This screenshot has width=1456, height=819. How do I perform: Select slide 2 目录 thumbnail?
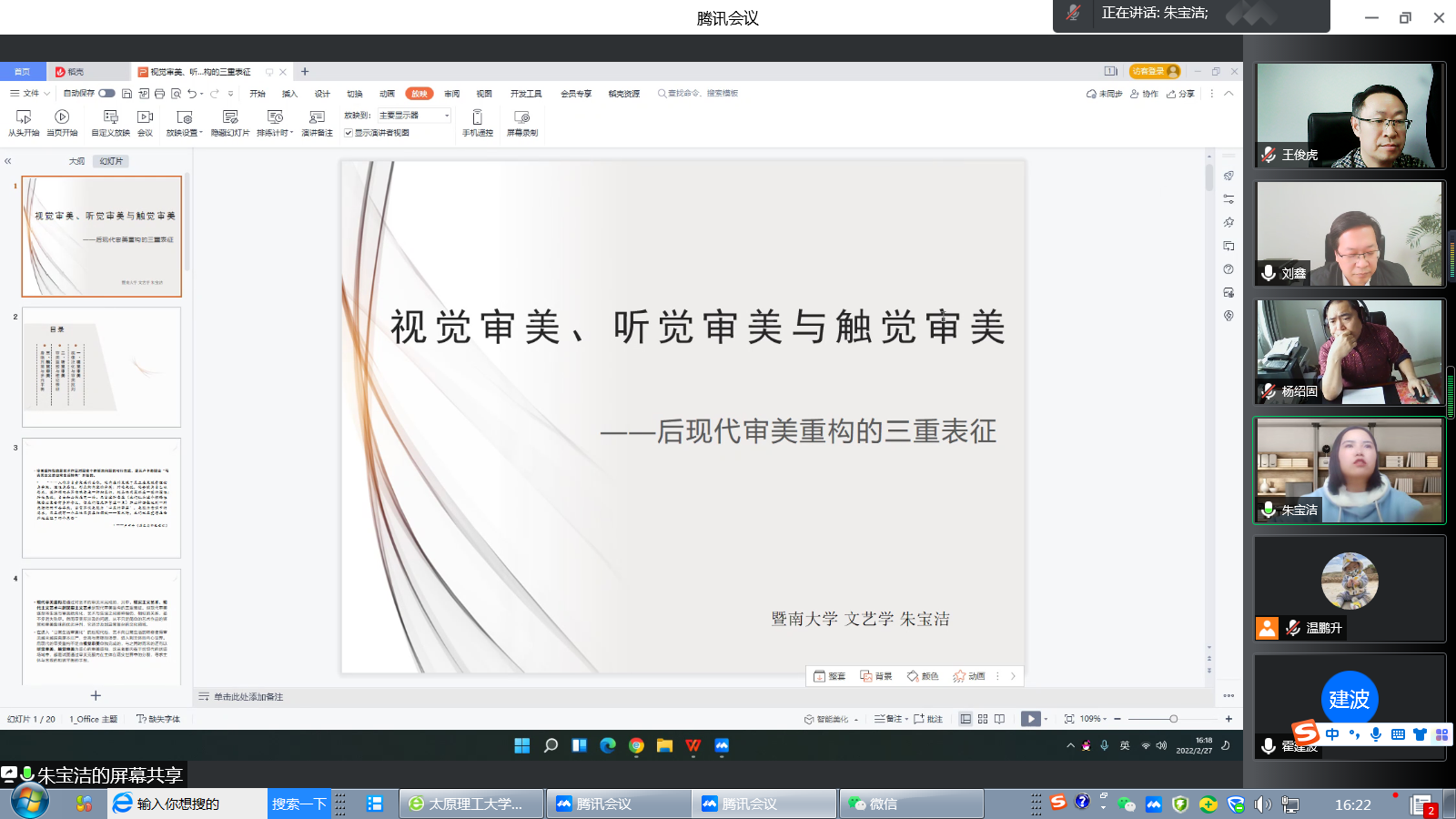tap(101, 367)
